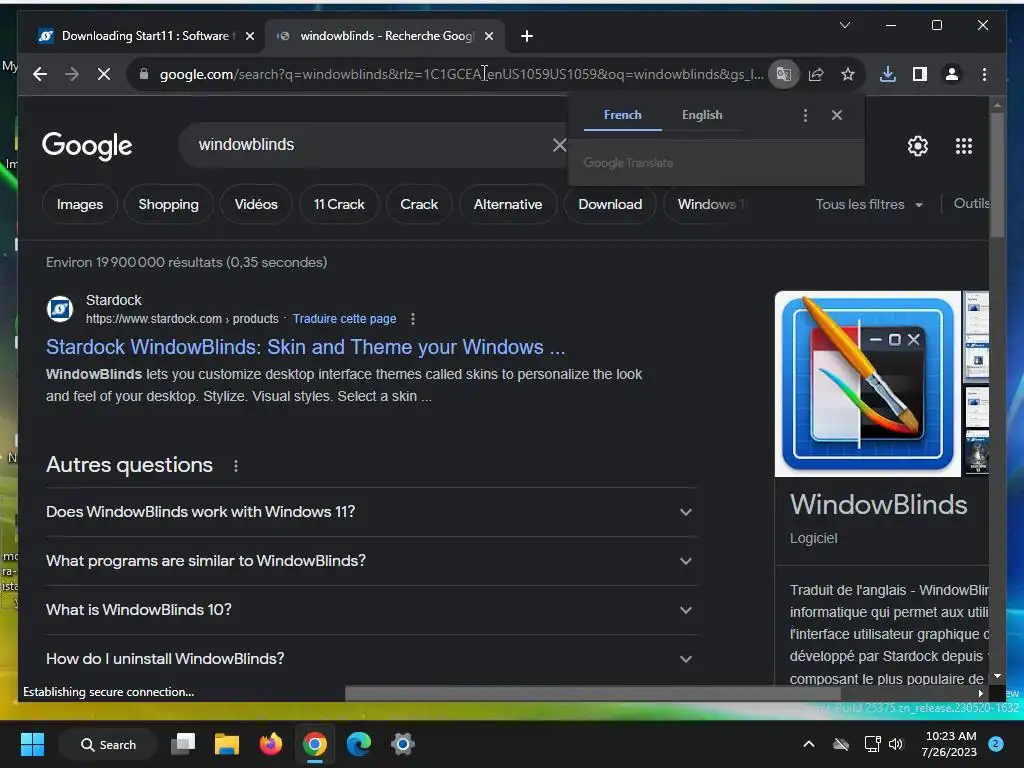
Task: Click into the windowblinds search field
Action: 372,145
